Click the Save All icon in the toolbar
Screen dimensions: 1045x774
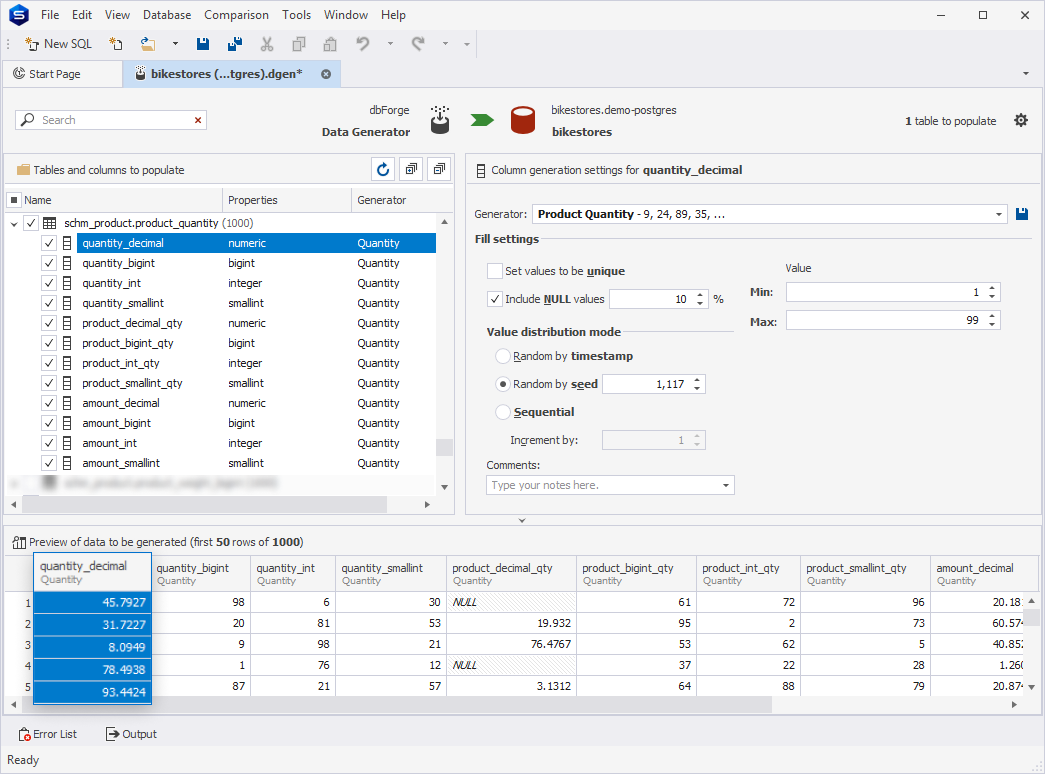click(235, 44)
